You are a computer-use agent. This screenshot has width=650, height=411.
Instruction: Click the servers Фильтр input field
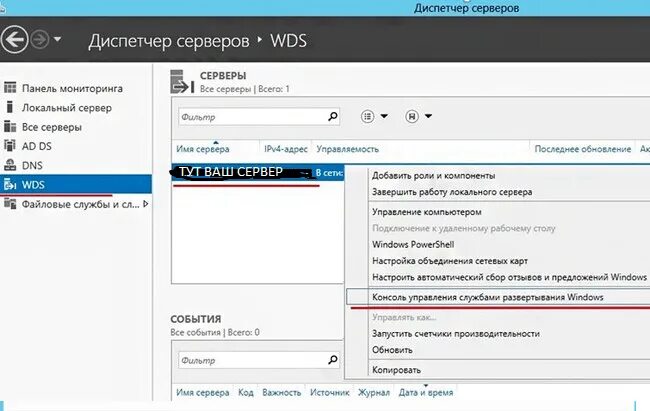252,117
